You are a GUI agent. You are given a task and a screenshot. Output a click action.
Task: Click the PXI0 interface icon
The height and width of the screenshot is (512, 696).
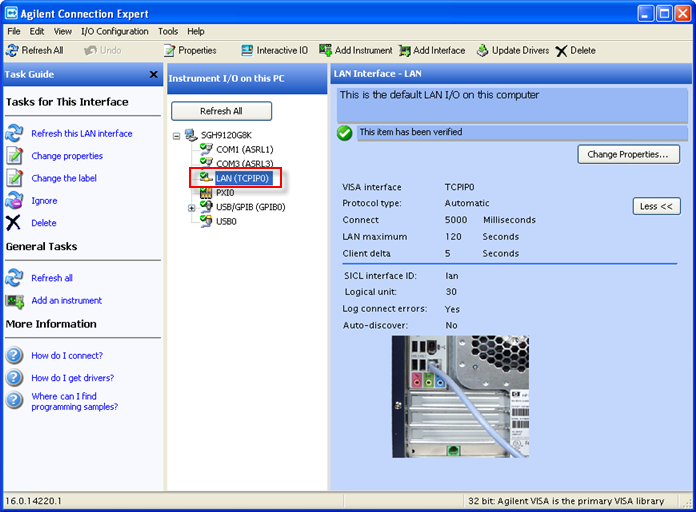tap(206, 193)
